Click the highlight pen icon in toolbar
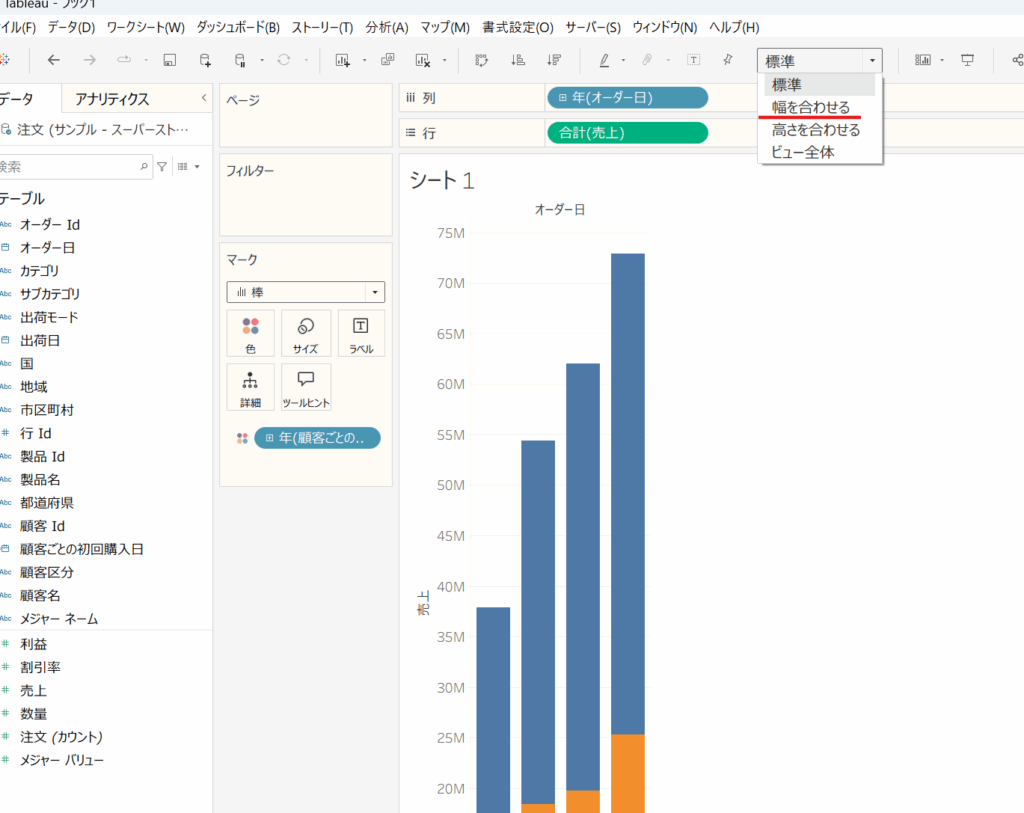The height and width of the screenshot is (813, 1024). tap(605, 60)
